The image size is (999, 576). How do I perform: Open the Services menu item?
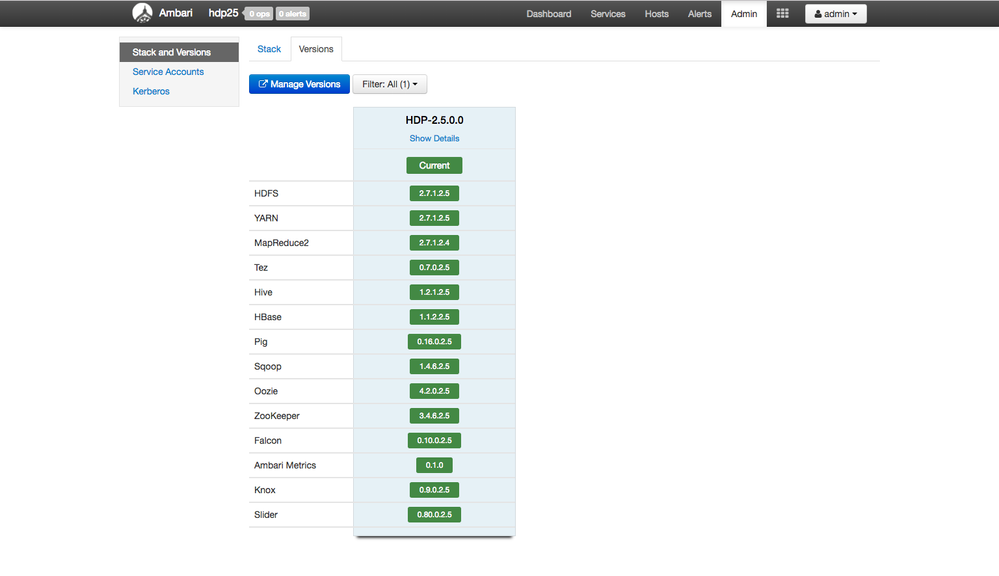tap(608, 14)
